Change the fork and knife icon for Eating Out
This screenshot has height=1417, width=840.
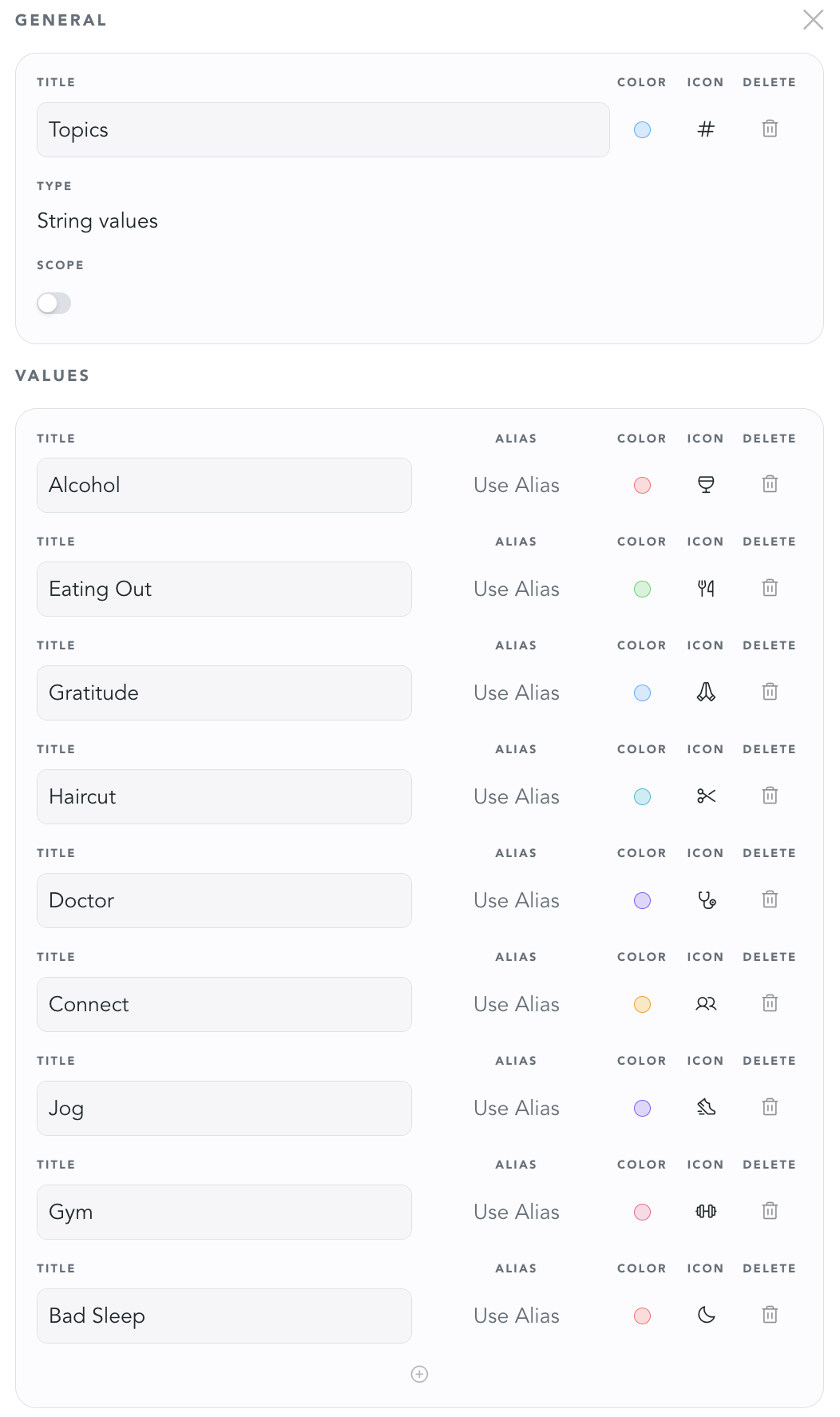[706, 589]
